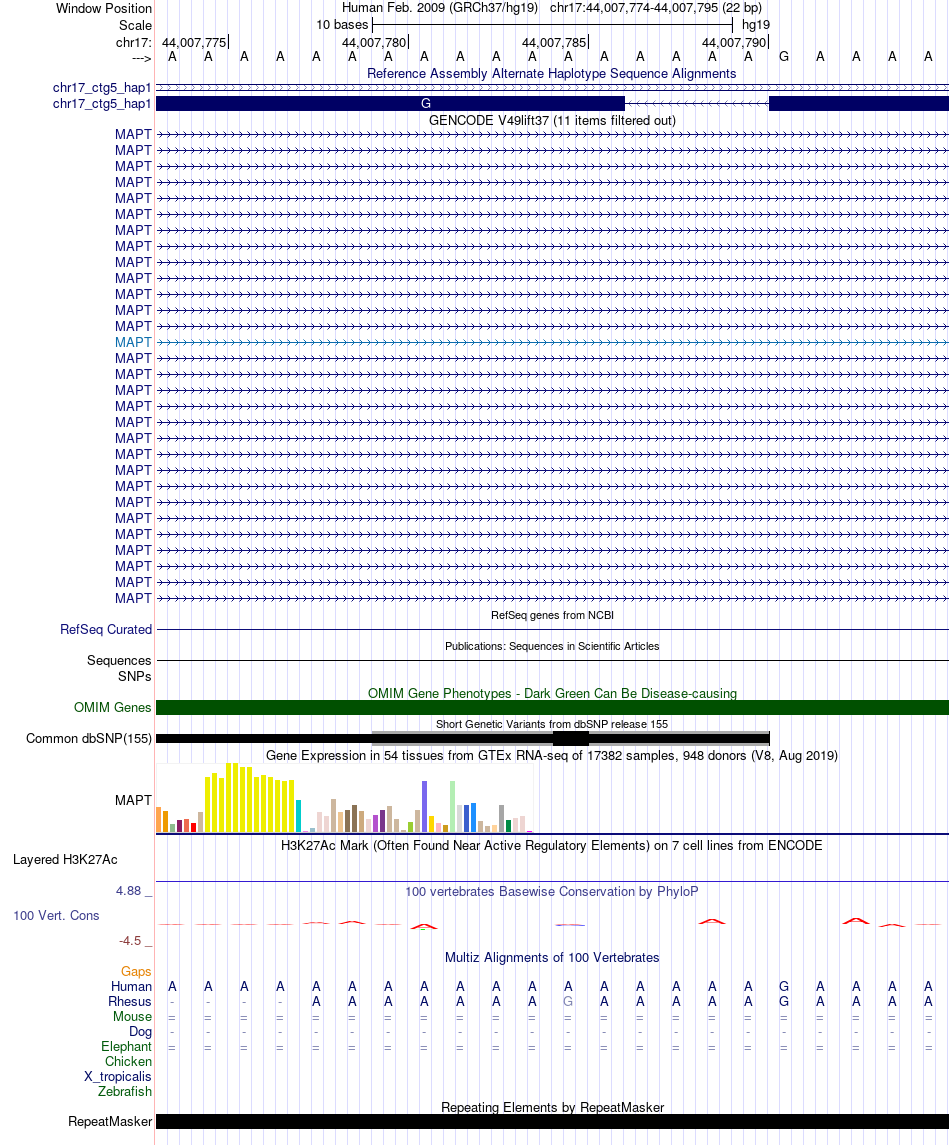Select the Window Position label
Viewport: 950px width, 1145px height.
[x=104, y=9]
